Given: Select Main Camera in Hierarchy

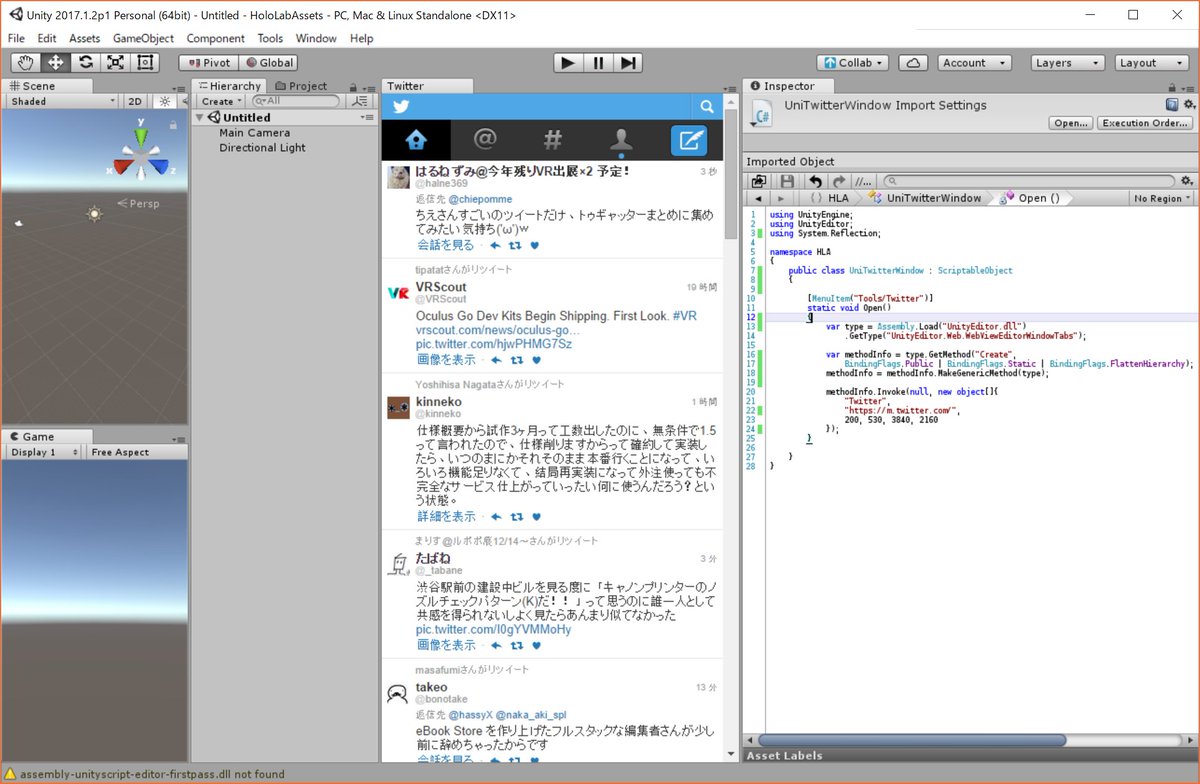Looking at the screenshot, I should 255,133.
